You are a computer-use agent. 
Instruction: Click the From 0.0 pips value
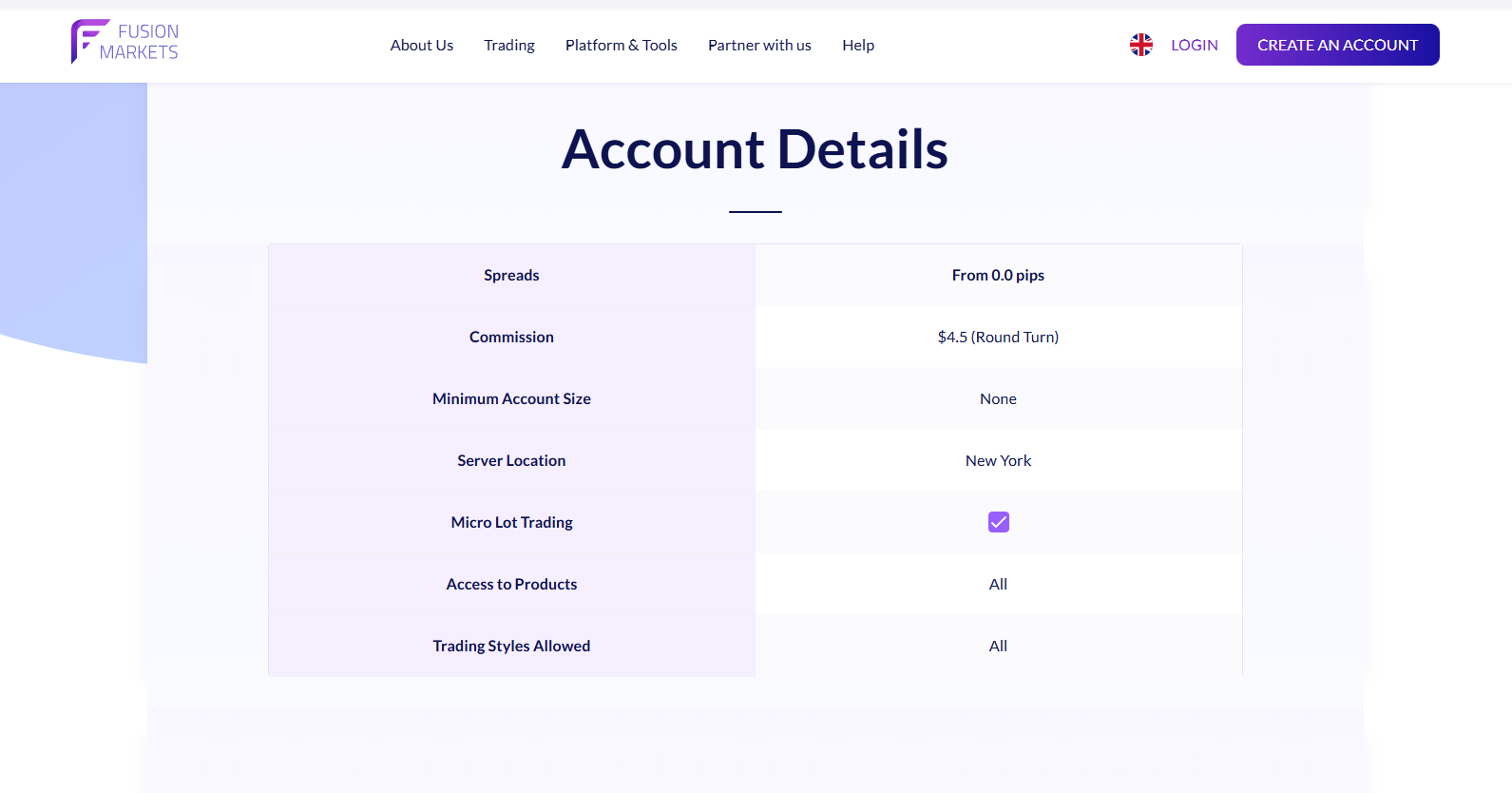998,275
